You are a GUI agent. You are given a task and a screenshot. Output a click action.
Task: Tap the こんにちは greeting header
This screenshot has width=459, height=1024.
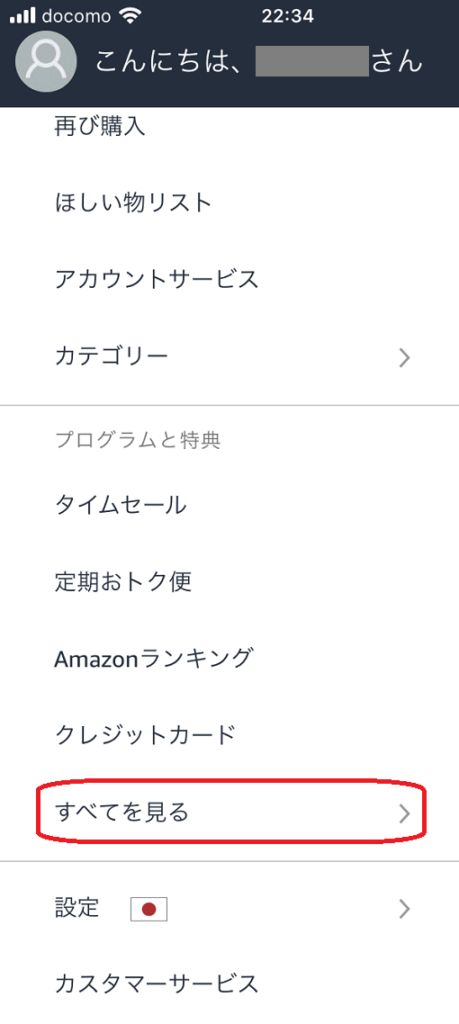pos(259,61)
